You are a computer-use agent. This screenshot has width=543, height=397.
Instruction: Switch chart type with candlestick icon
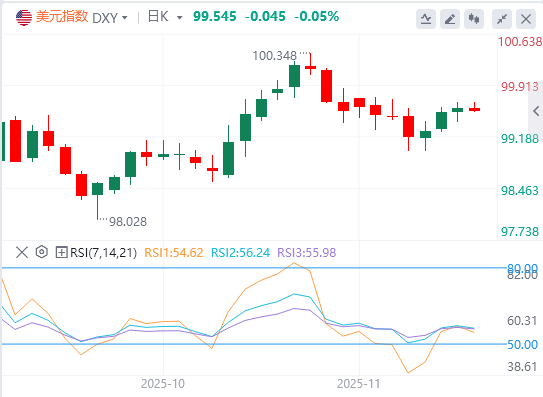coord(474,19)
